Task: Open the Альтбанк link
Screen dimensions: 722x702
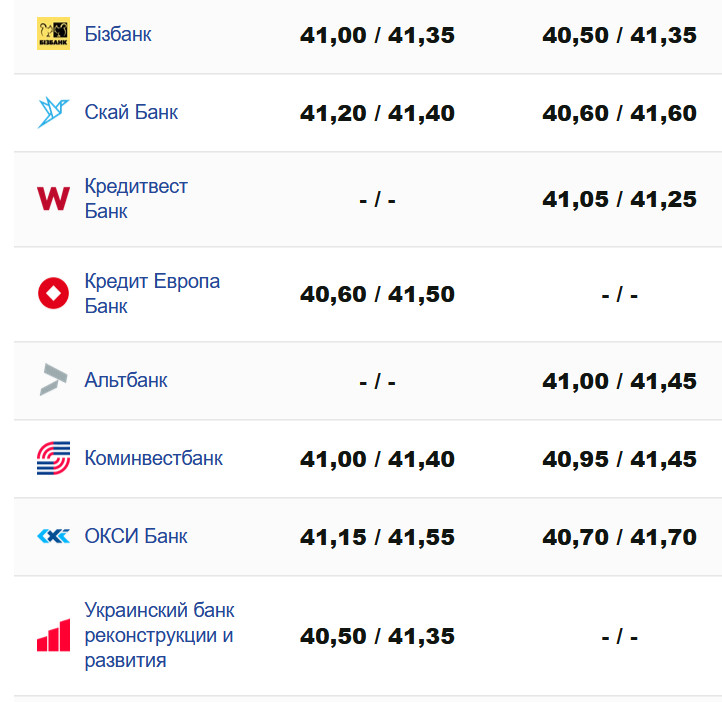Action: tap(126, 380)
